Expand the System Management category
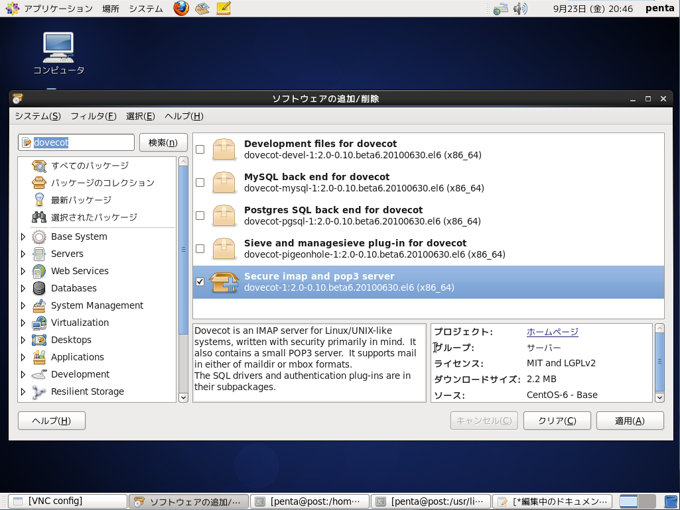This screenshot has height=510, width=680. pyautogui.click(x=23, y=305)
